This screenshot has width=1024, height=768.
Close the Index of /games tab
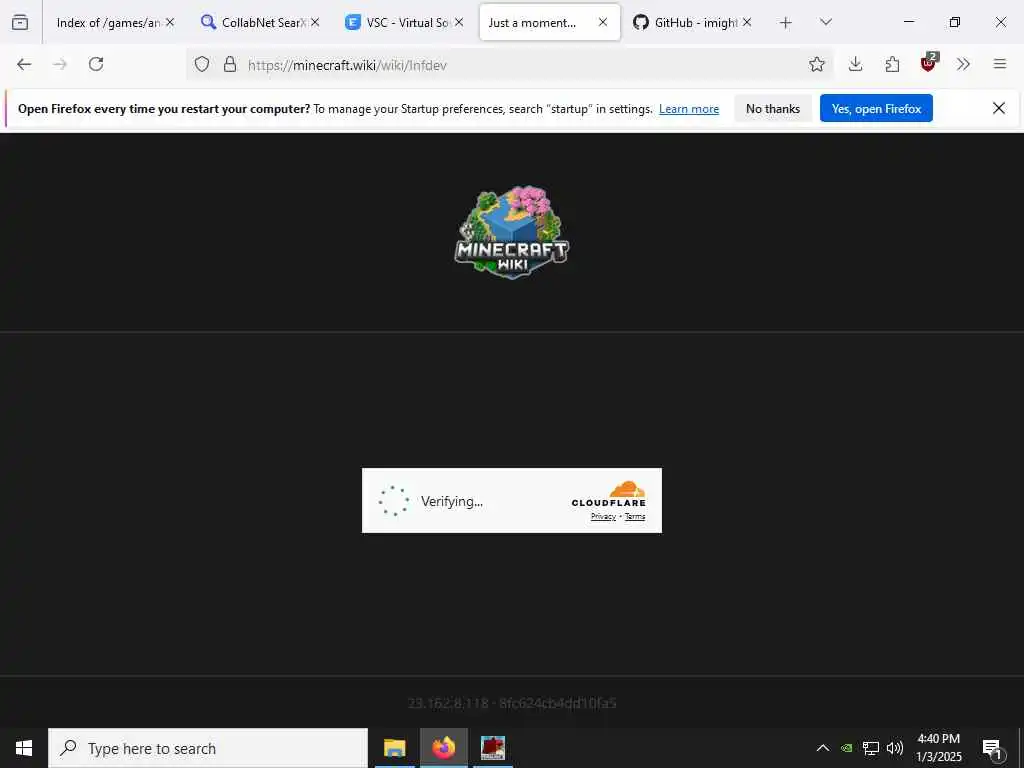pos(170,22)
